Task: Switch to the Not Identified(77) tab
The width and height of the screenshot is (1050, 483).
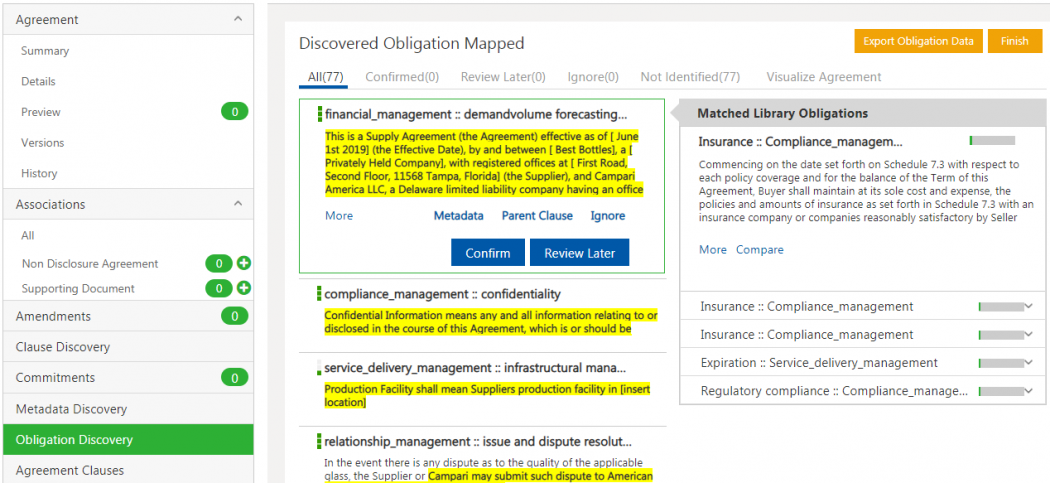Action: (x=690, y=77)
